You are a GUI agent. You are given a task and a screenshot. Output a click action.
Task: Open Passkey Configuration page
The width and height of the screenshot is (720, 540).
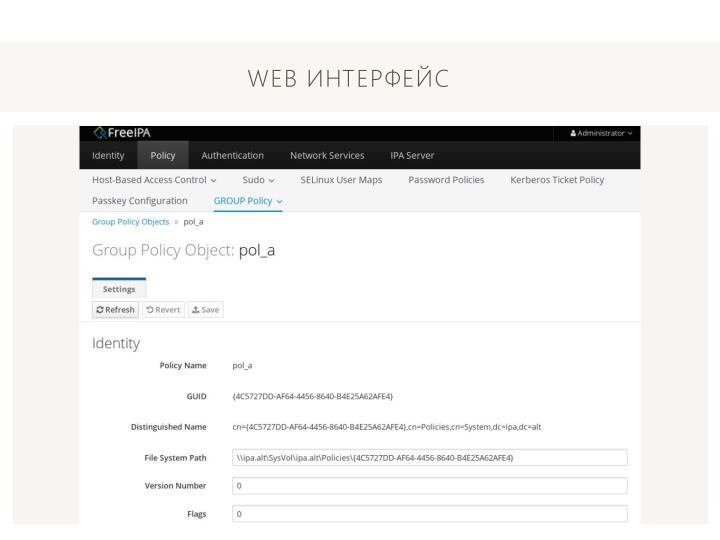(x=140, y=200)
